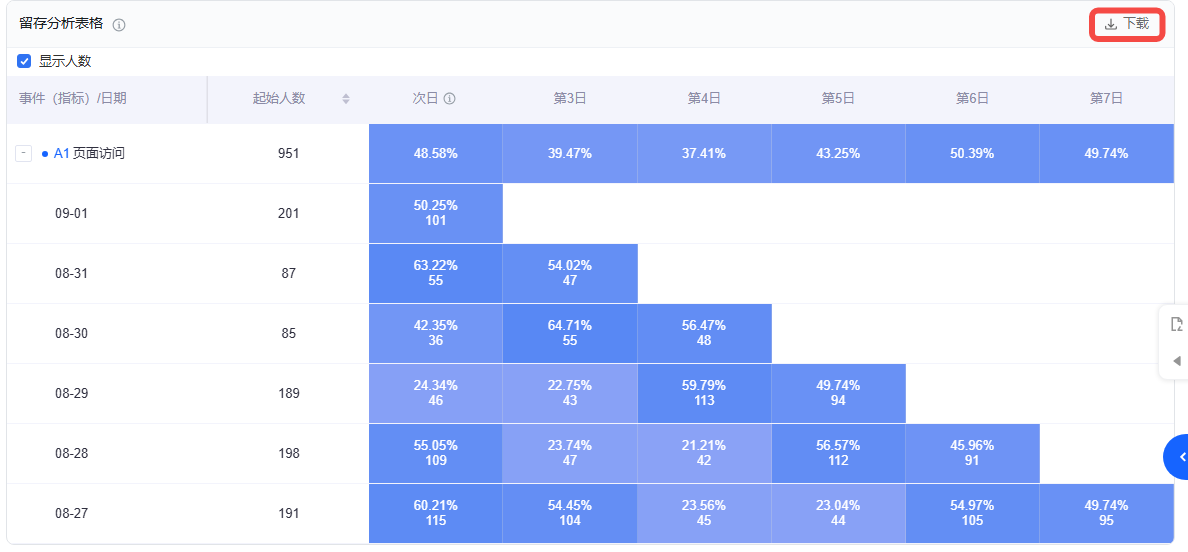This screenshot has height=552, width=1188.
Task: Toggle the 显示人数 checkbox
Action: coord(24,61)
